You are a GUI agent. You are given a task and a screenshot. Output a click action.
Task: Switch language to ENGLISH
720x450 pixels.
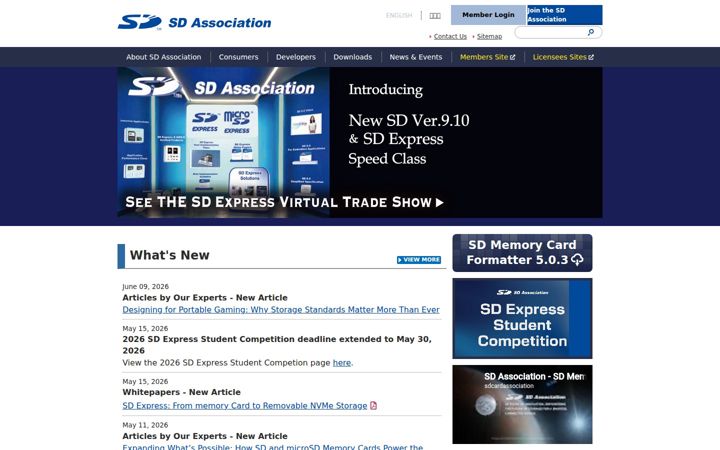[399, 15]
